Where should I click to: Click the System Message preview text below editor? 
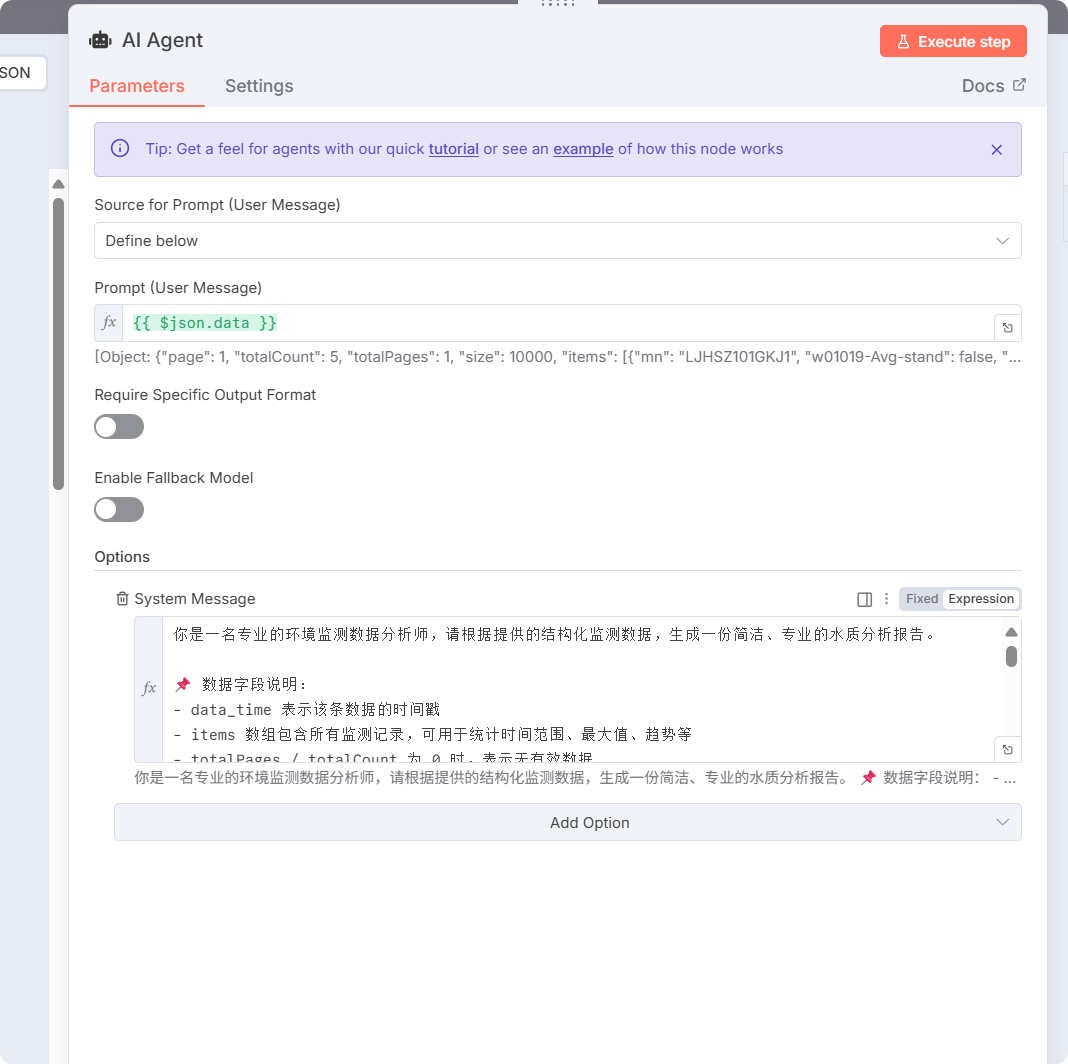575,777
